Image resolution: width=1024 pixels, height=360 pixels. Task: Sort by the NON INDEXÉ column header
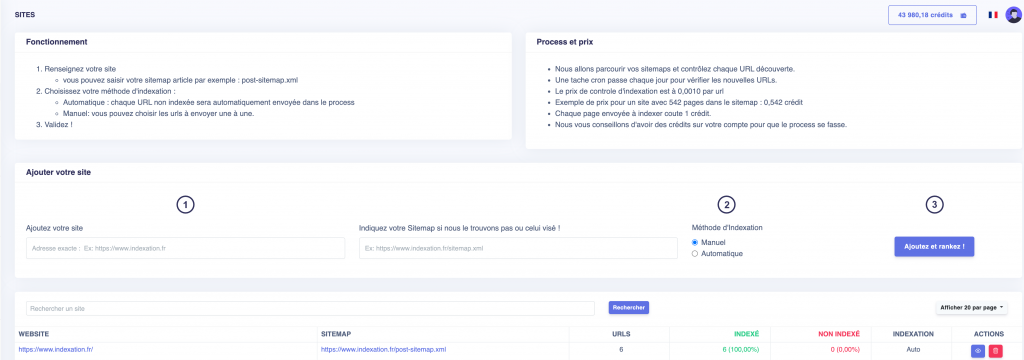(839, 334)
